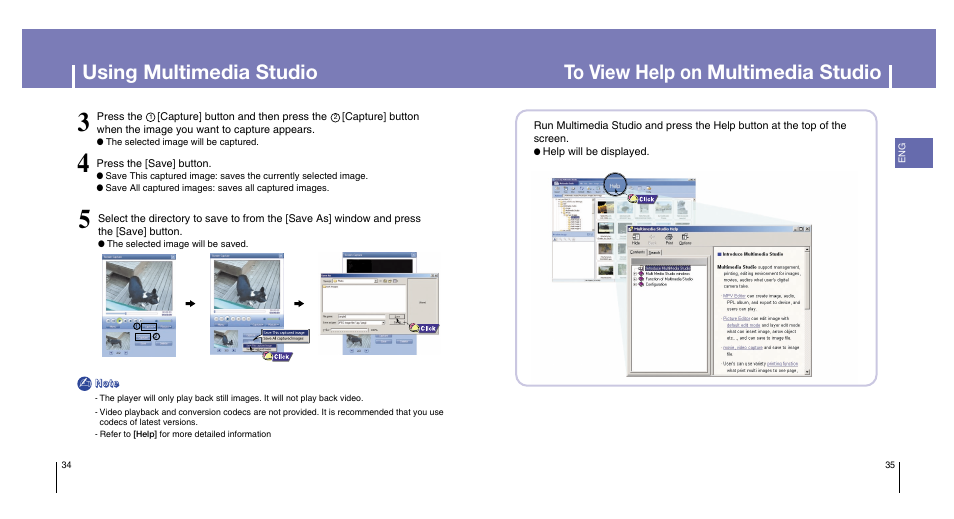954x519 pixels.
Task: Close the Save As dialog
Action: [436, 276]
